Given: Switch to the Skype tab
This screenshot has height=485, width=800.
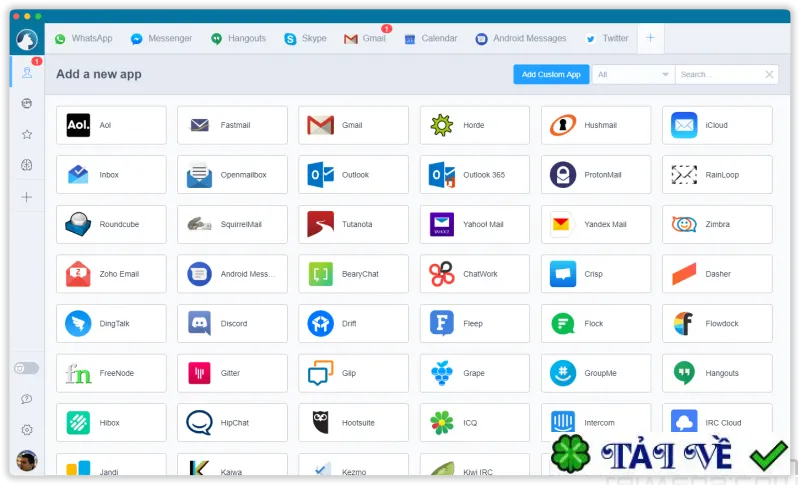Looking at the screenshot, I should 306,38.
